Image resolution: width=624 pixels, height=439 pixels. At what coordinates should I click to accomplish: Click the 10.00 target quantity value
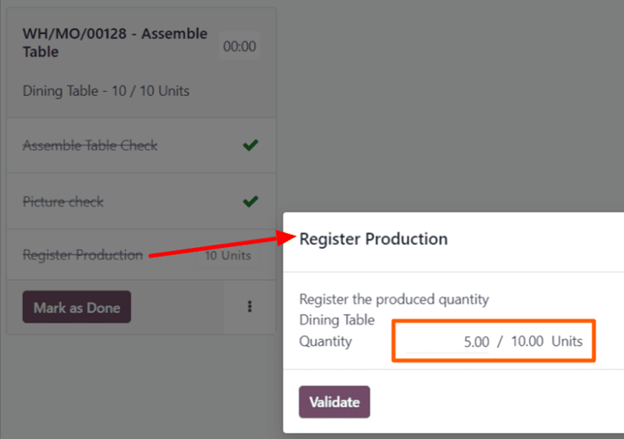(x=527, y=341)
